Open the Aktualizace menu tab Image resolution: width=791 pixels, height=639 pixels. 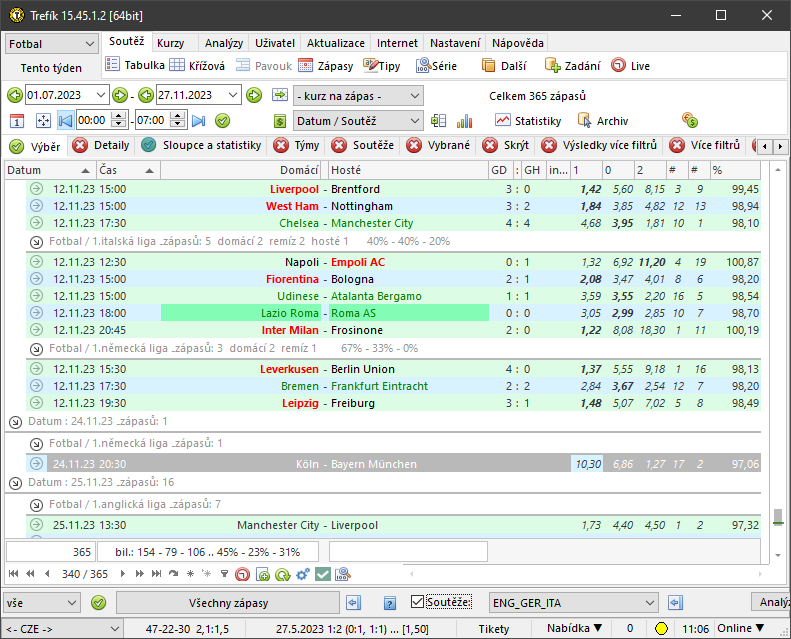pyautogui.click(x=335, y=43)
